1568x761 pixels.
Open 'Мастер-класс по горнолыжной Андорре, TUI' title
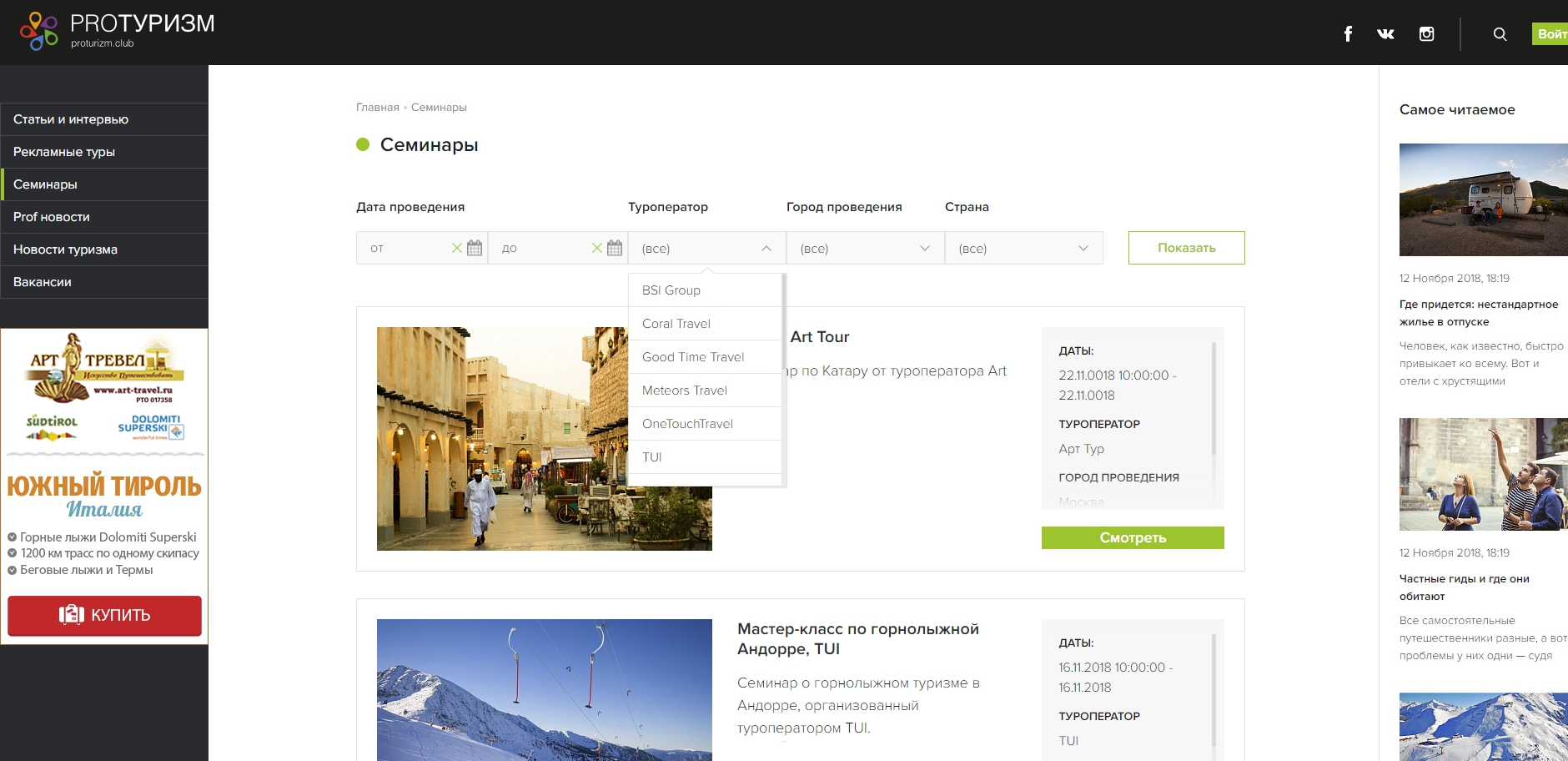point(858,639)
